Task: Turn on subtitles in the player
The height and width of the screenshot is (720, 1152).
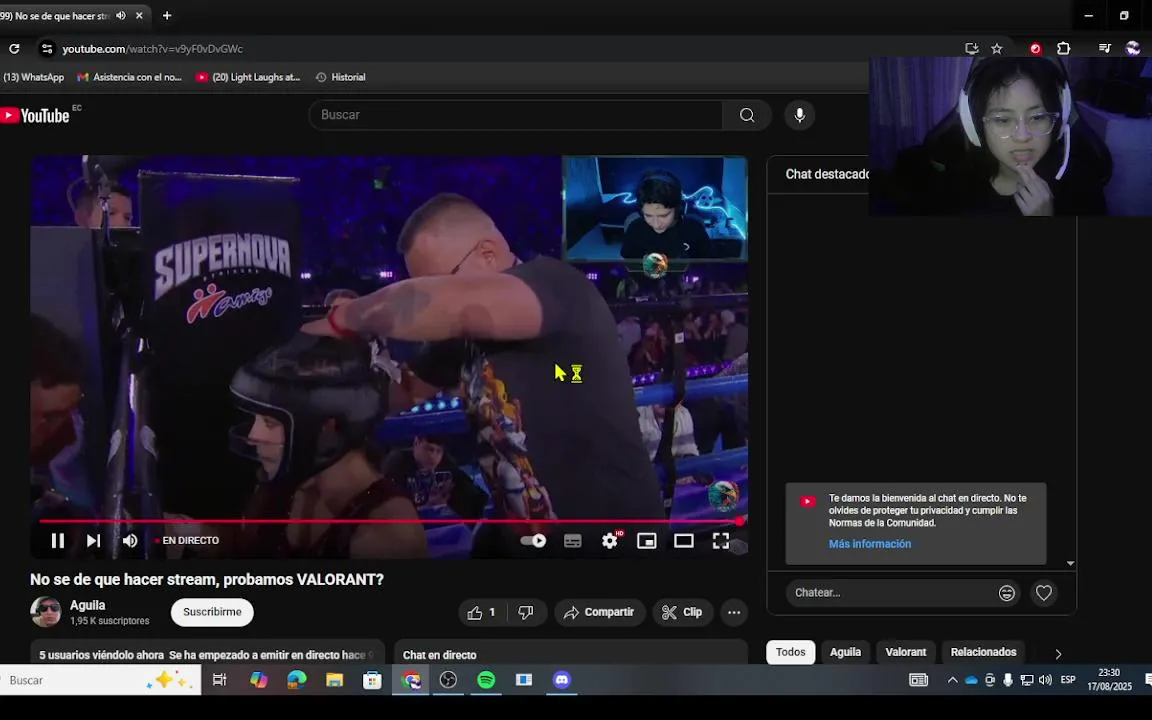Action: [x=572, y=541]
